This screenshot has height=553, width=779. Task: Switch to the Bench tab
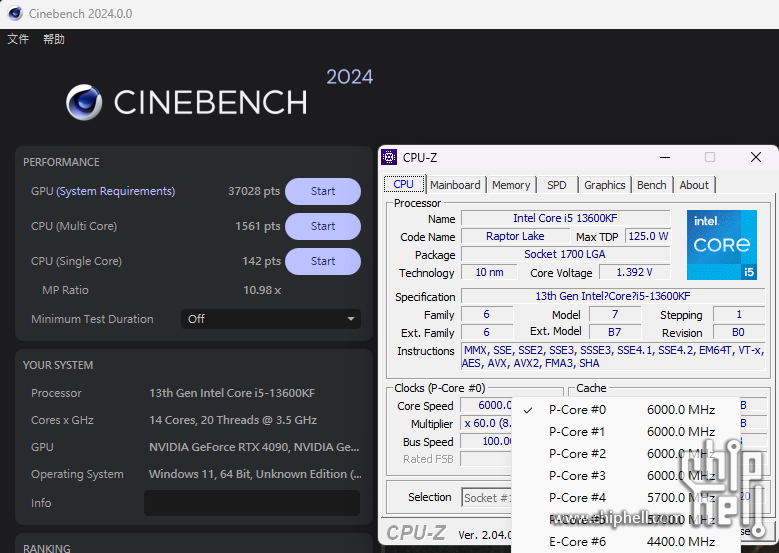[651, 185]
